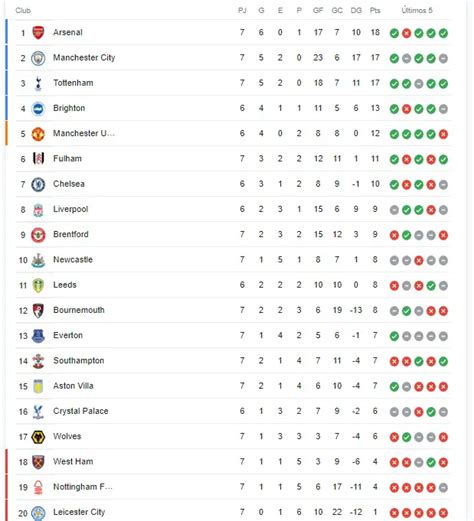Click the Tottenham cockerel crest

(x=38, y=83)
